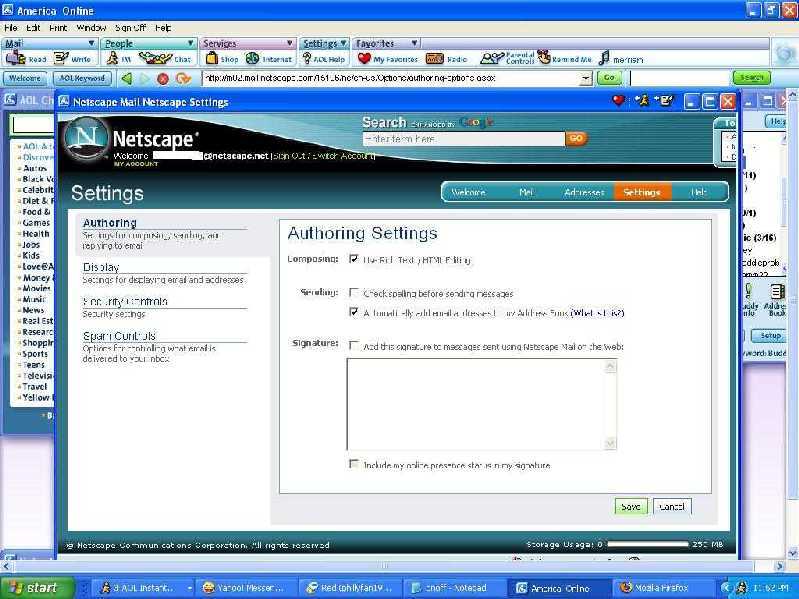Image resolution: width=799 pixels, height=599 pixels.
Task: Click the Write mail icon
Action: (x=61, y=58)
